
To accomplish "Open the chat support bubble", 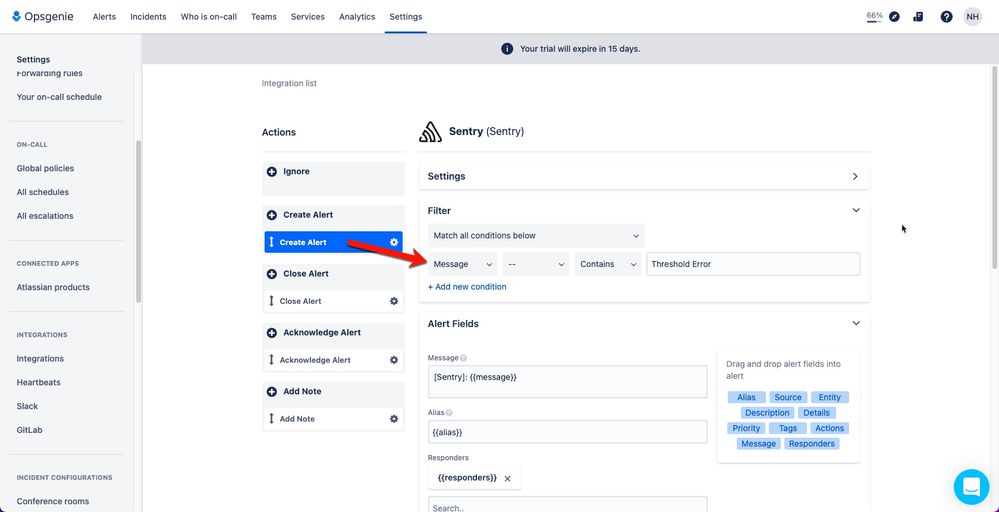I will point(971,487).
